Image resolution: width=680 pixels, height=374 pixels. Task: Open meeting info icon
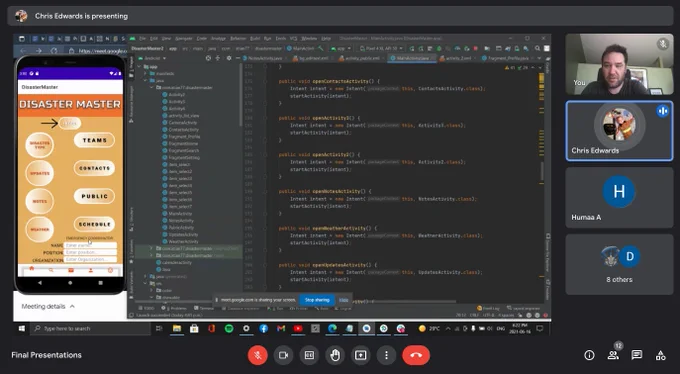click(x=589, y=355)
